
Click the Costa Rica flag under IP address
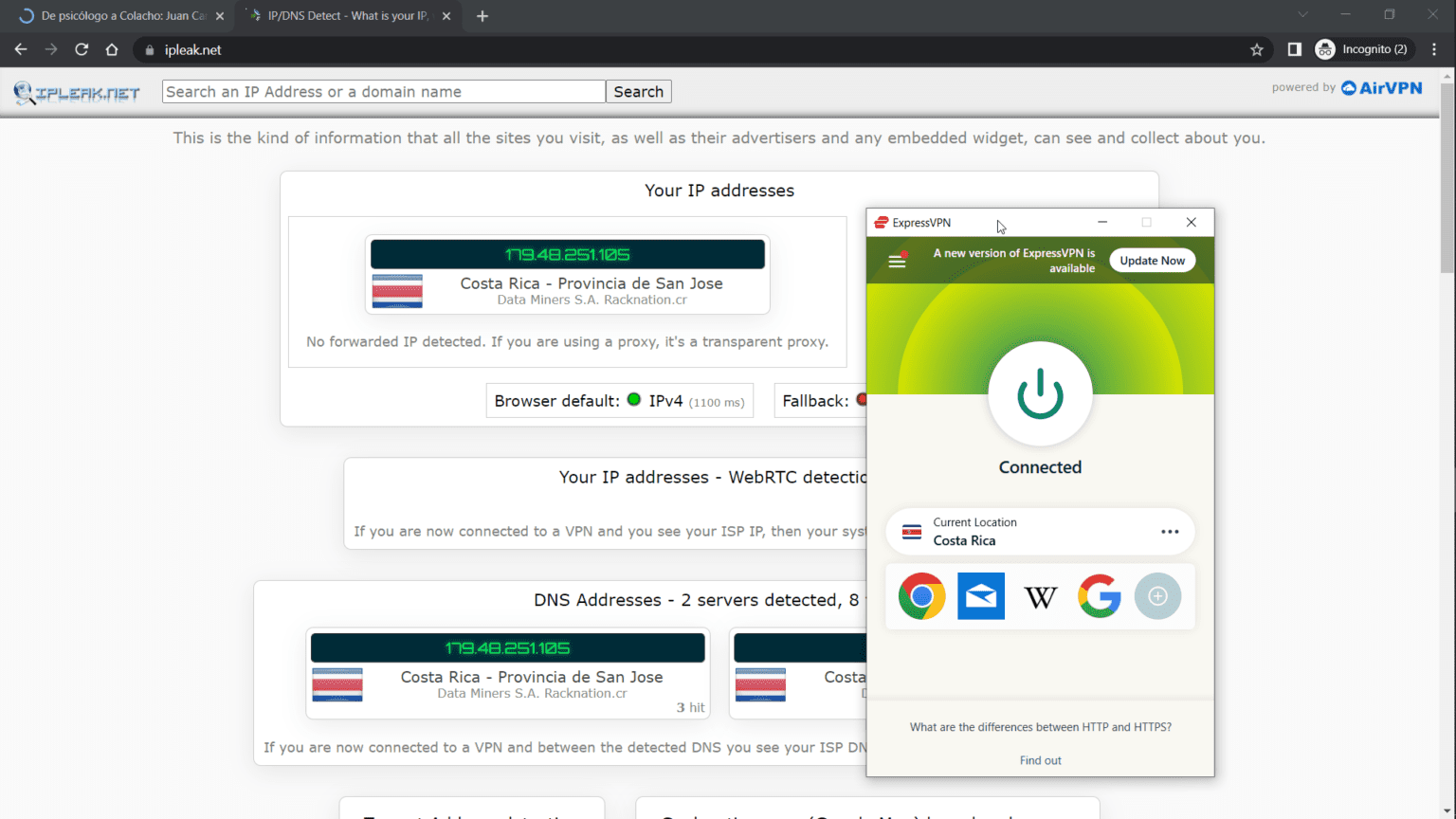click(397, 291)
